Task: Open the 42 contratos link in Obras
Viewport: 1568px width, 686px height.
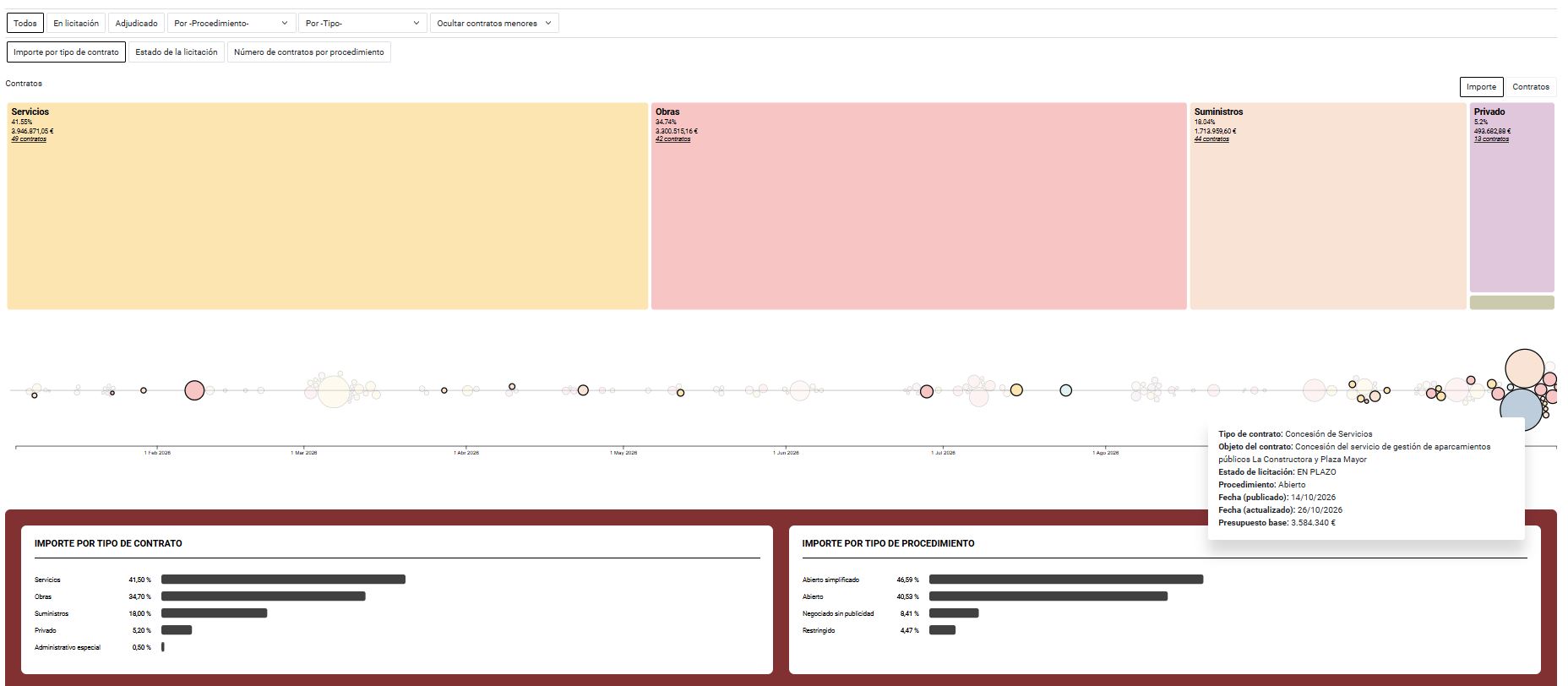Action: 672,139
